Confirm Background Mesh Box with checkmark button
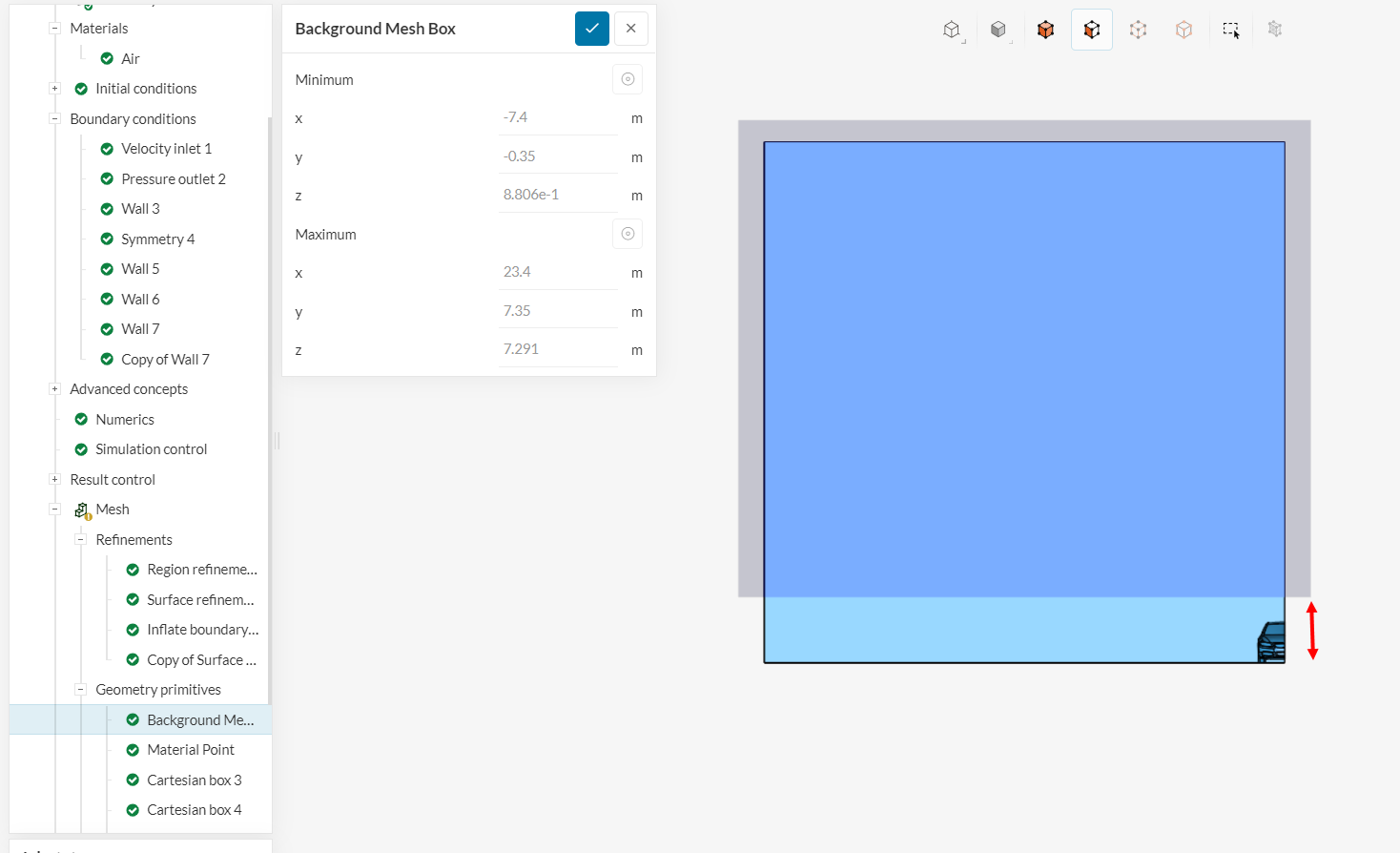This screenshot has width=1400, height=853. coord(592,29)
